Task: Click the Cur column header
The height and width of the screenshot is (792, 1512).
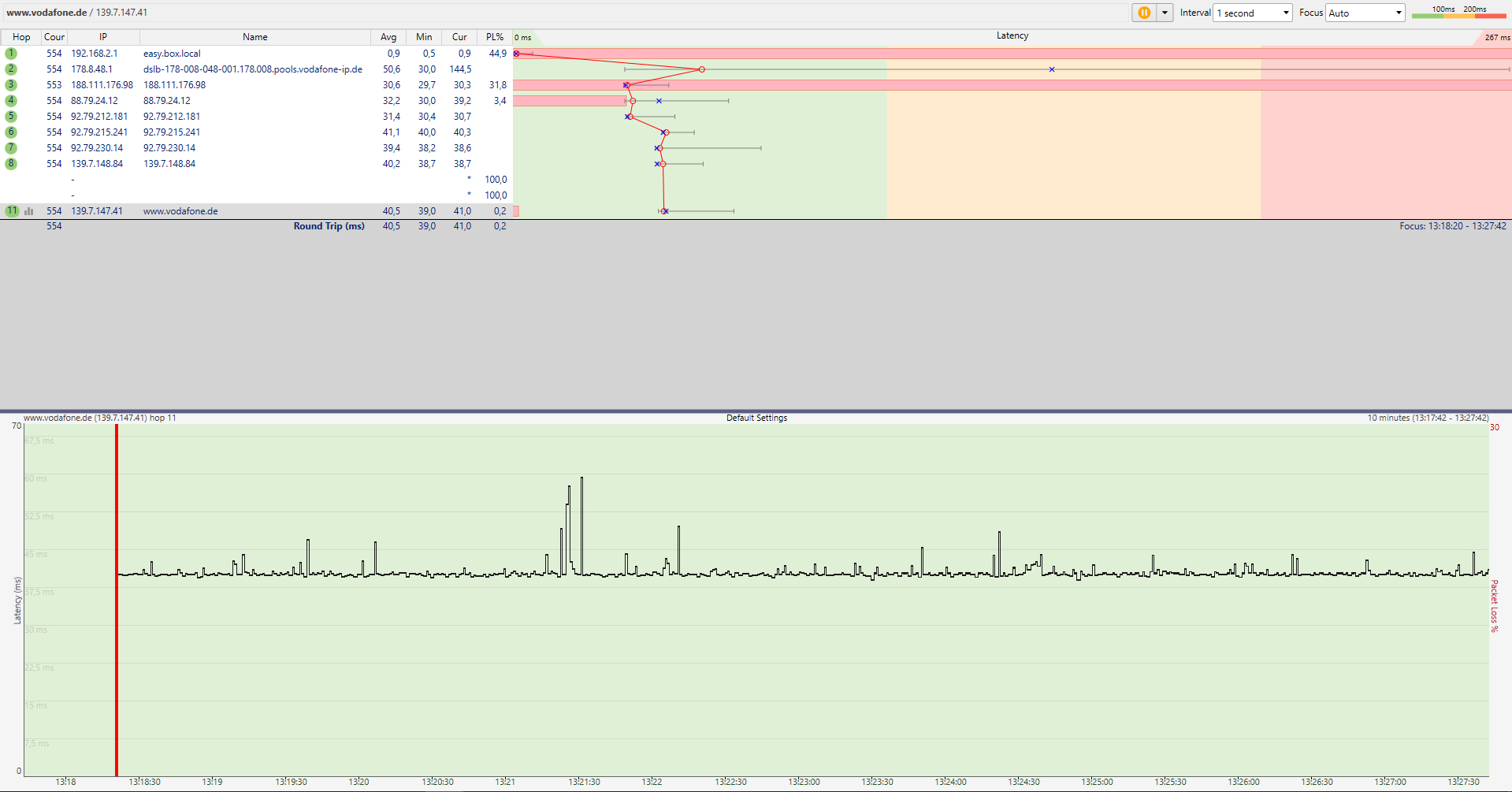Action: point(459,37)
